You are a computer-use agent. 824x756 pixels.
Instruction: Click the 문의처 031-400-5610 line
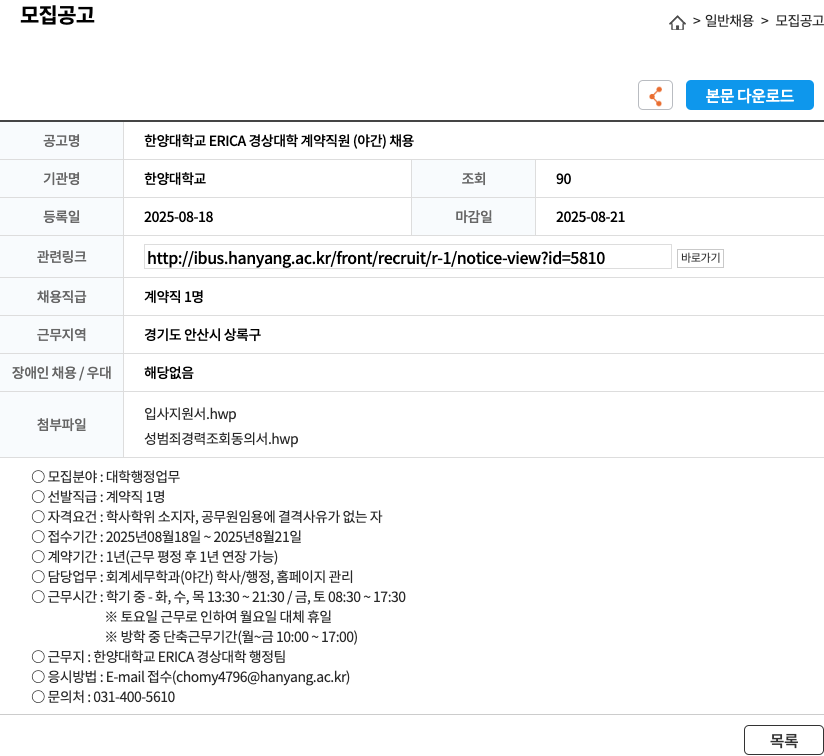point(104,697)
